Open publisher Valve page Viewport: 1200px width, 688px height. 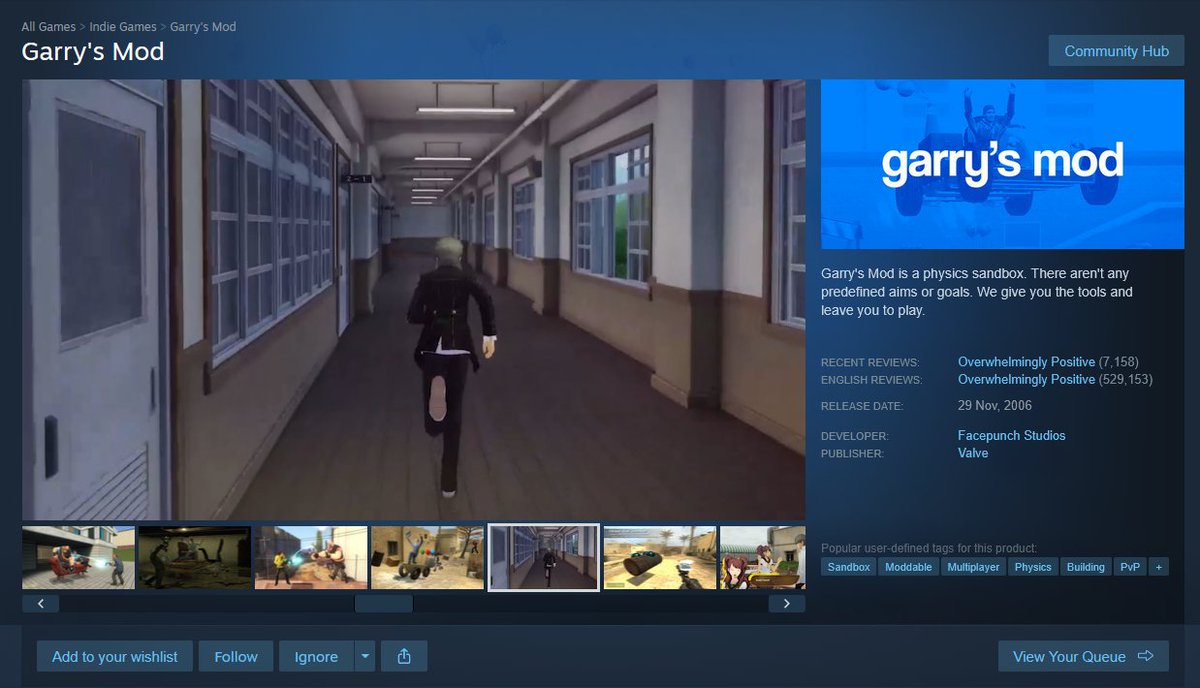973,453
